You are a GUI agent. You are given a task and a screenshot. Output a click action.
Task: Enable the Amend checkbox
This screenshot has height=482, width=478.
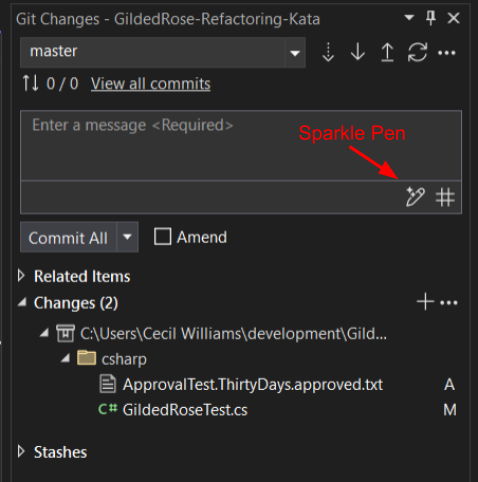click(x=163, y=237)
